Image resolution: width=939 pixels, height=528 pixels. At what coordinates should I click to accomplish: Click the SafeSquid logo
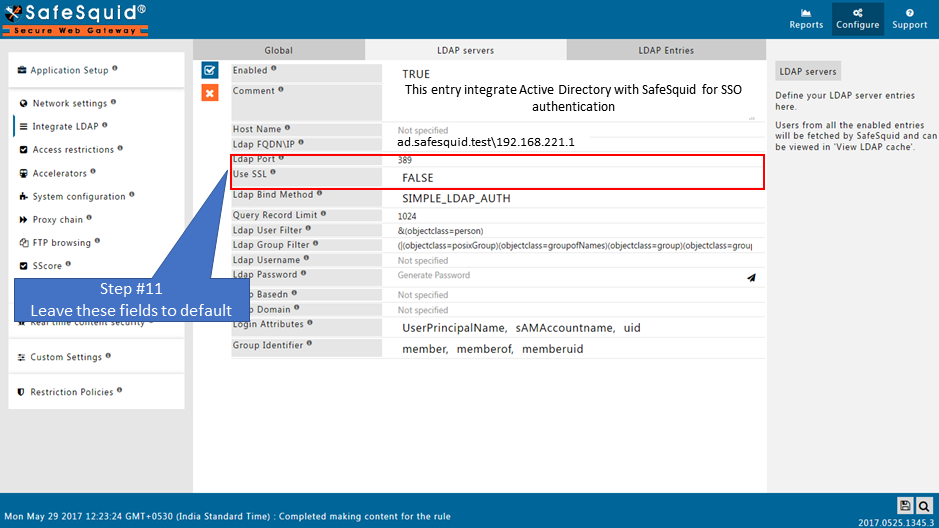point(75,19)
